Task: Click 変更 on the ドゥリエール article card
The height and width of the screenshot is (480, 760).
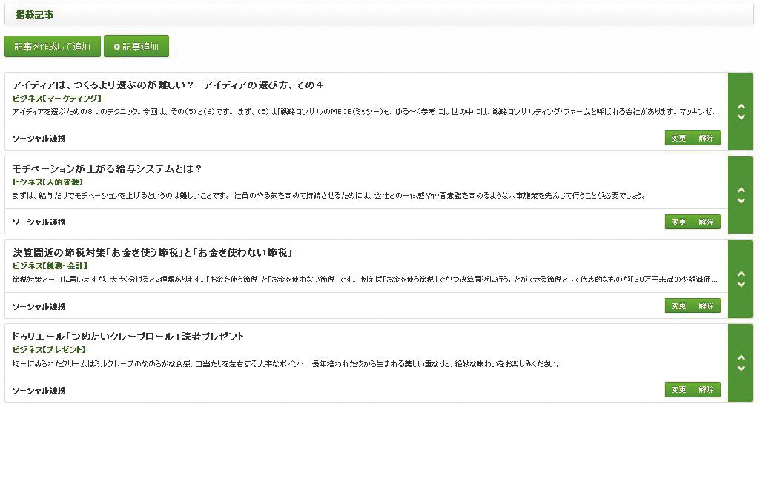Action: 679,390
